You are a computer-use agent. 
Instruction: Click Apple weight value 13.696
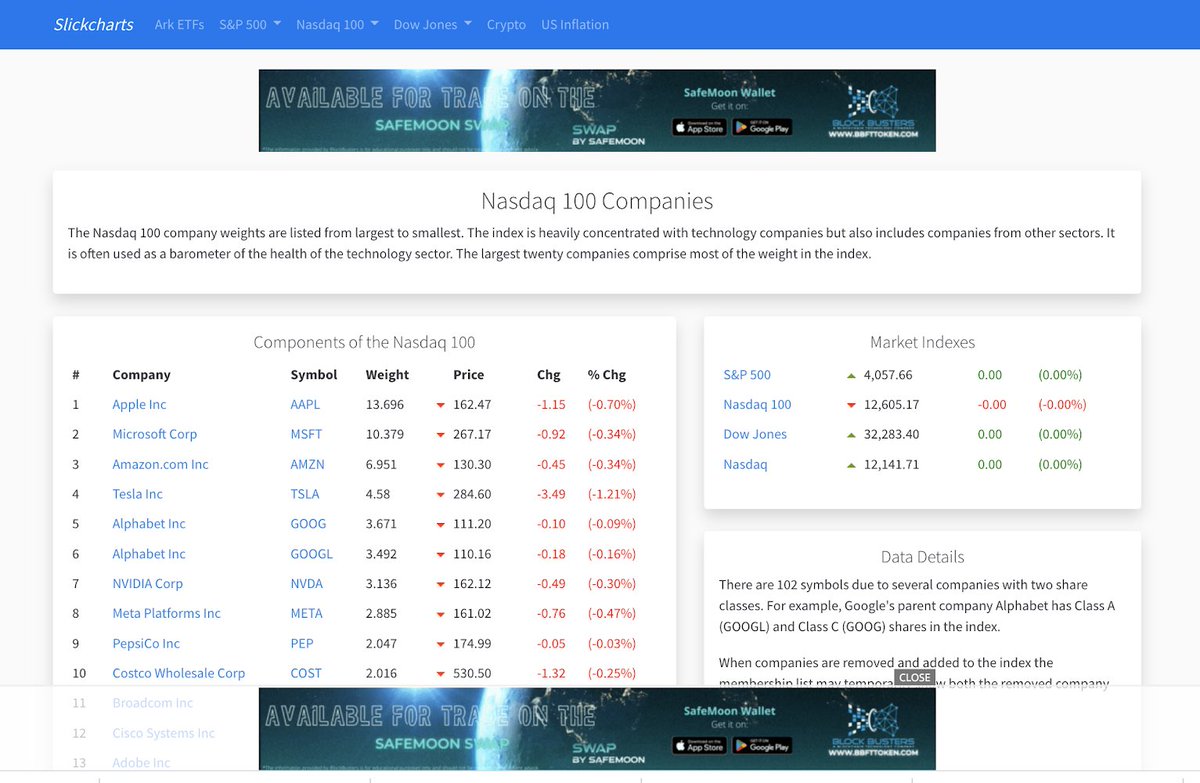click(385, 405)
